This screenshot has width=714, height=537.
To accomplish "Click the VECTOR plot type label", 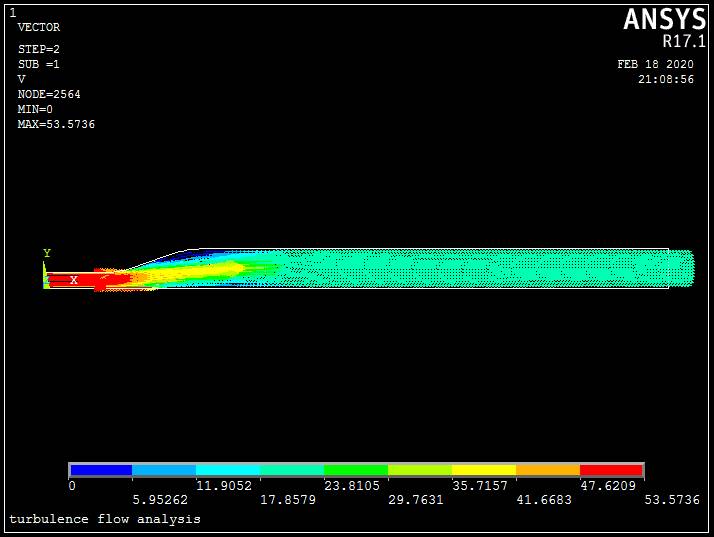I will tap(39, 27).
